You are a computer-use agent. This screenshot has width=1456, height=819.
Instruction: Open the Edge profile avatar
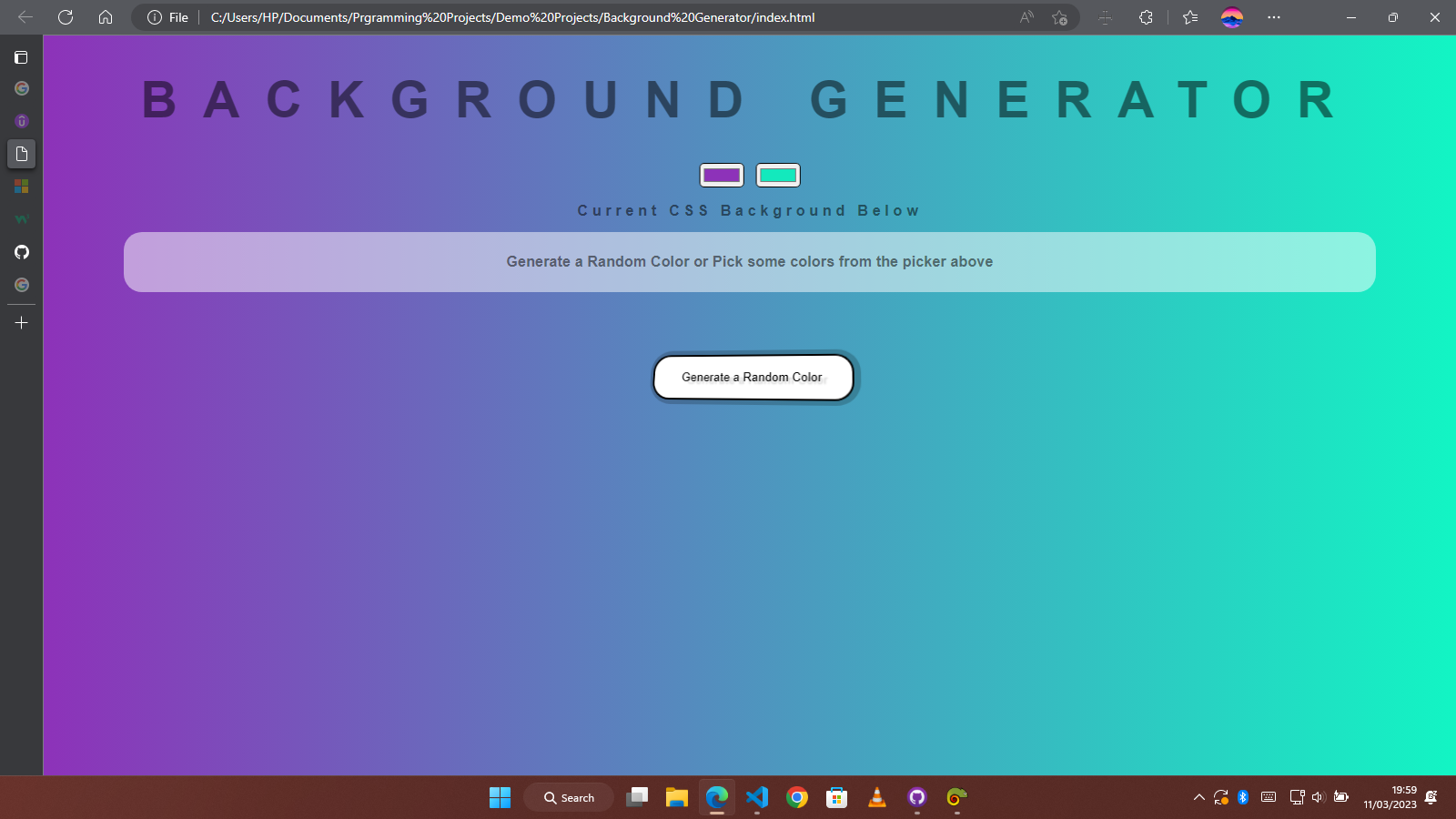(x=1232, y=17)
